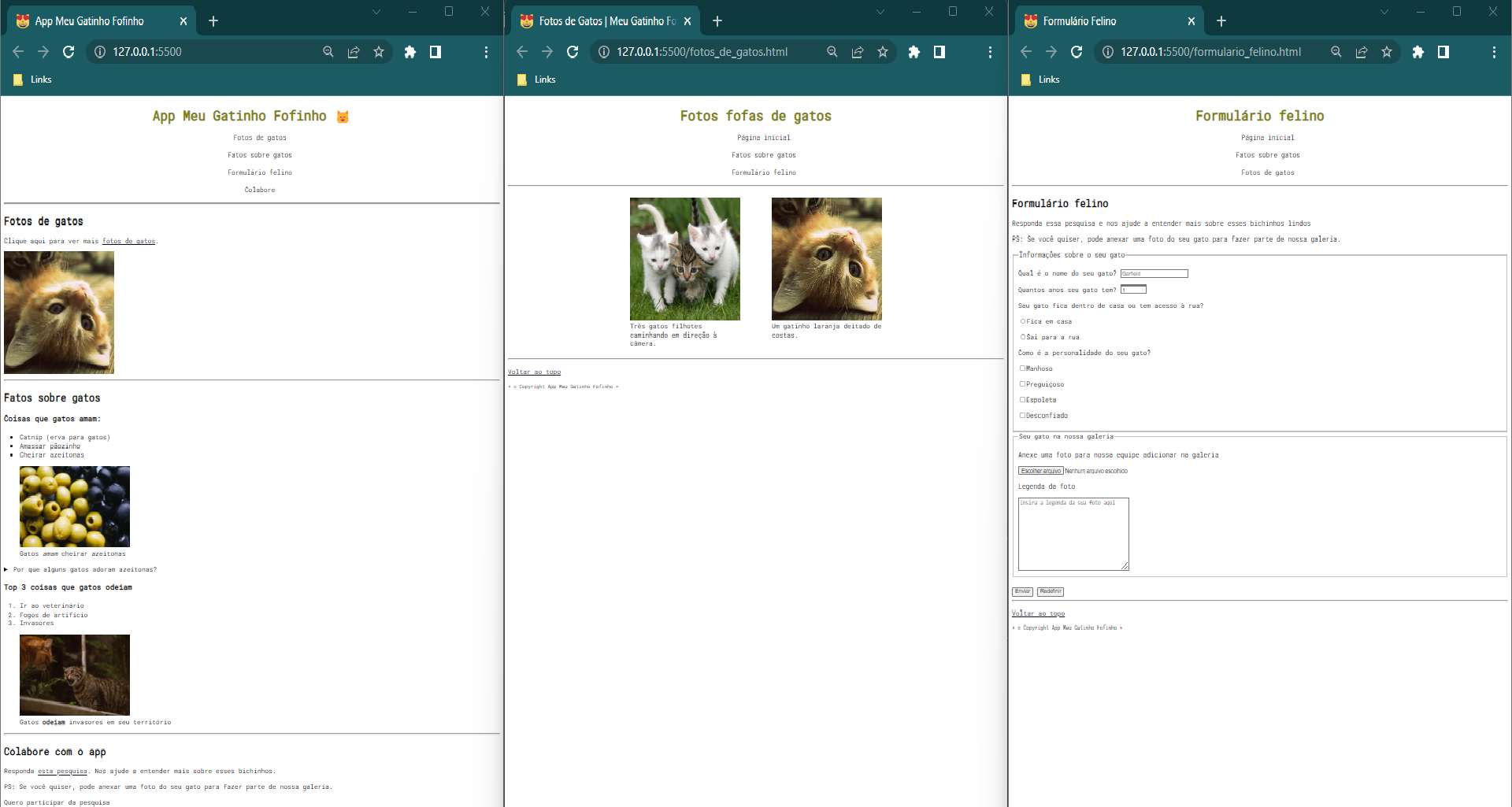Viewport: 1512px width, 807px height.
Task: Open 'Formulário felino' nav link in Fotos de Gatos window
Action: tap(764, 172)
